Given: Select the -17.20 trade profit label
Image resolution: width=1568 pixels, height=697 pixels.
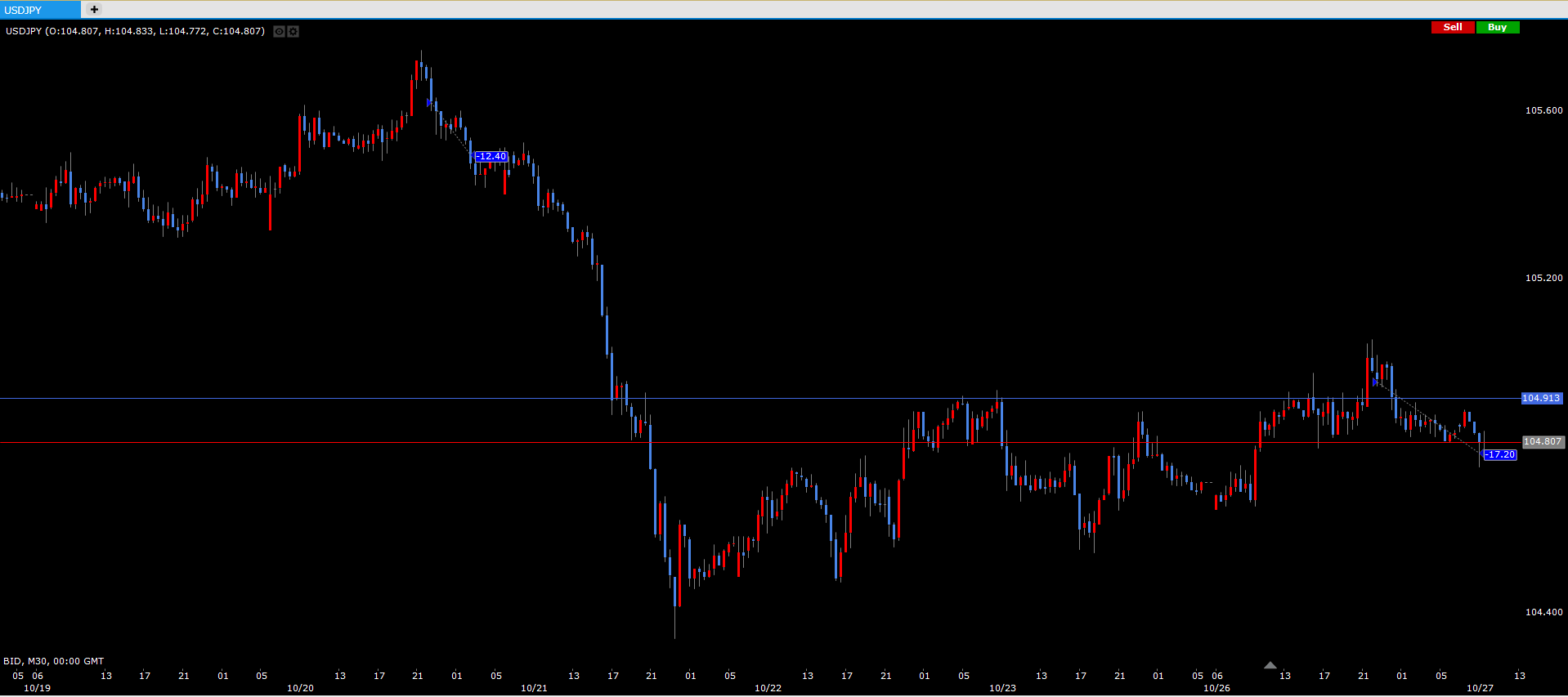Looking at the screenshot, I should [x=1500, y=454].
